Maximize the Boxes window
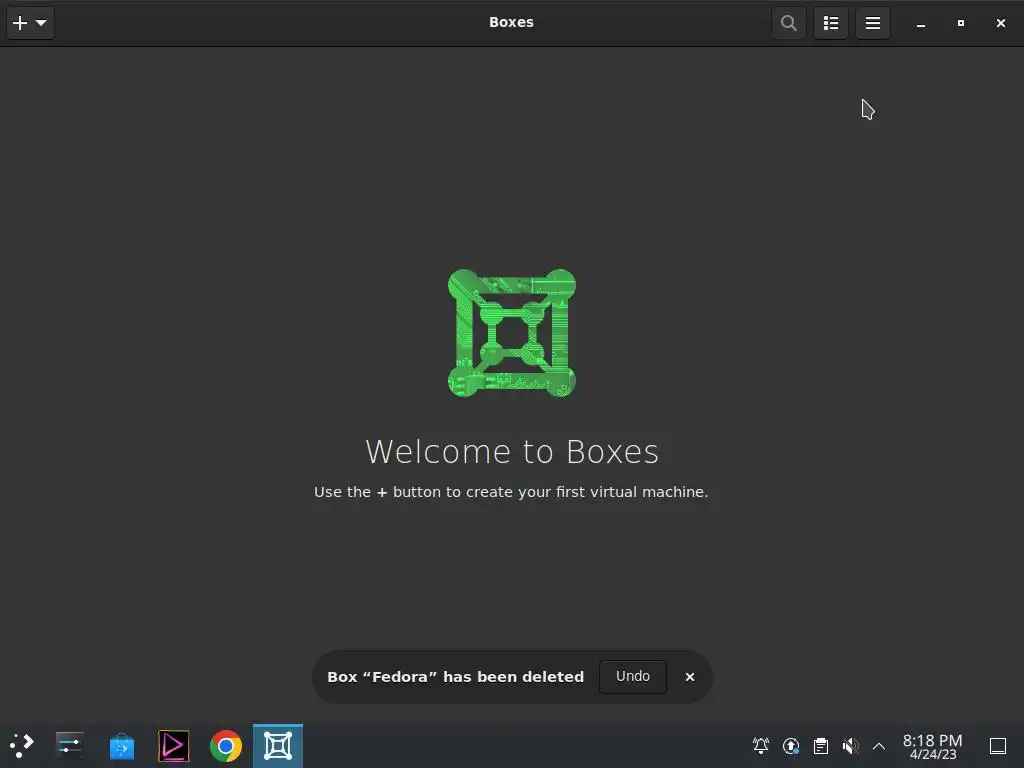Viewport: 1024px width, 768px height. click(961, 24)
